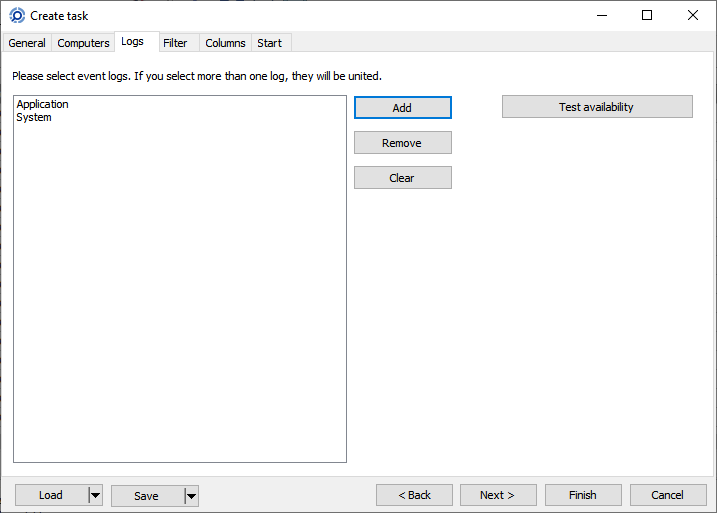Viewport: 717px width, 513px height.
Task: Click the Create task app icon
Action: pos(17,16)
